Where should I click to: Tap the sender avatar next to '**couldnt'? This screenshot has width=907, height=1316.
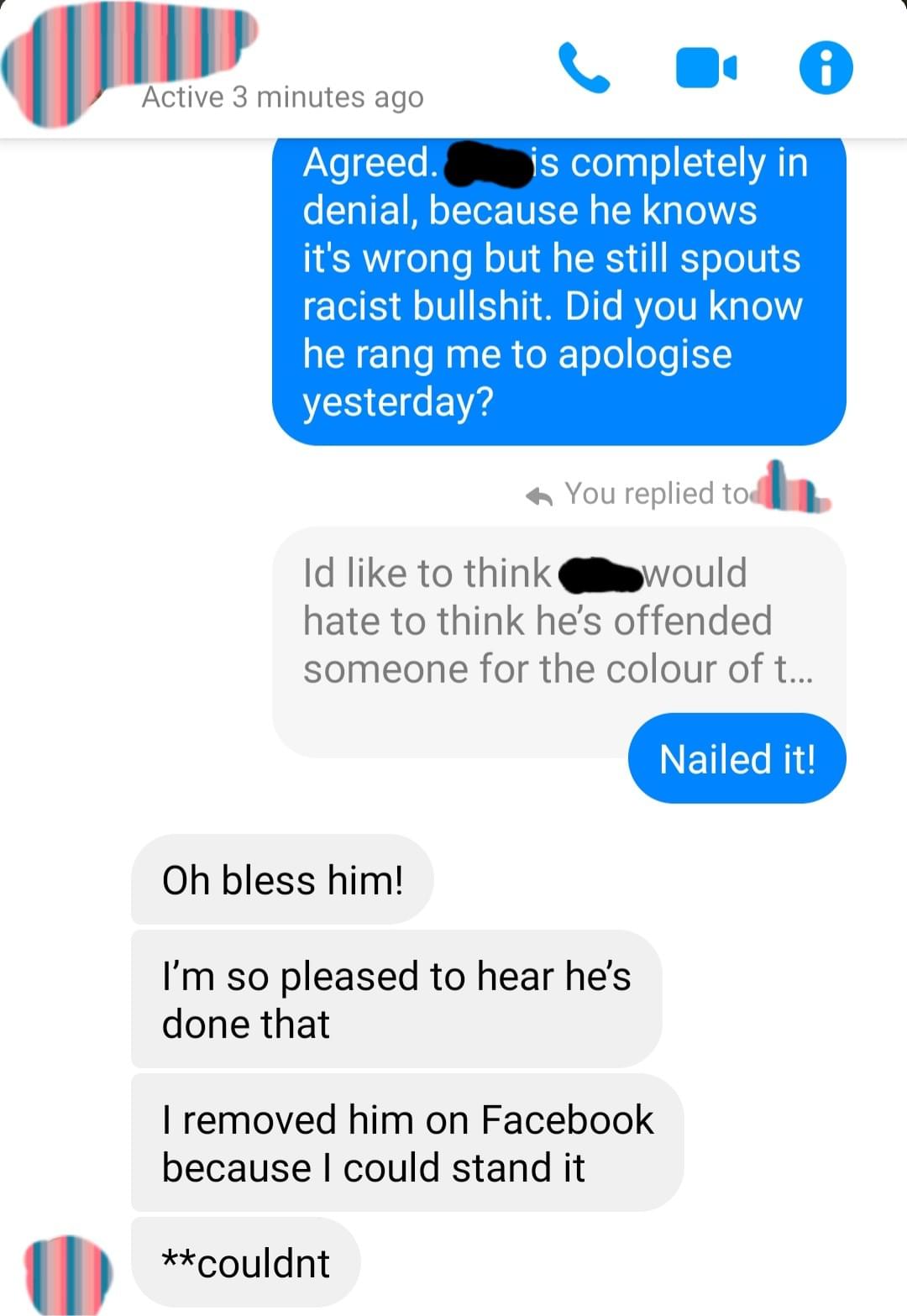67,1272
